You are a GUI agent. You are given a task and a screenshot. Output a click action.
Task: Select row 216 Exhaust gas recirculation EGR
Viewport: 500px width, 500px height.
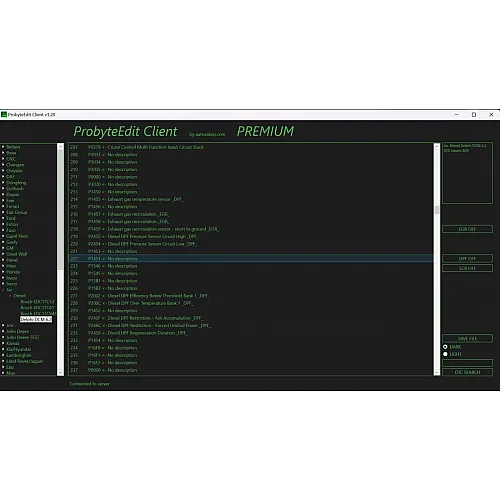click(251, 214)
